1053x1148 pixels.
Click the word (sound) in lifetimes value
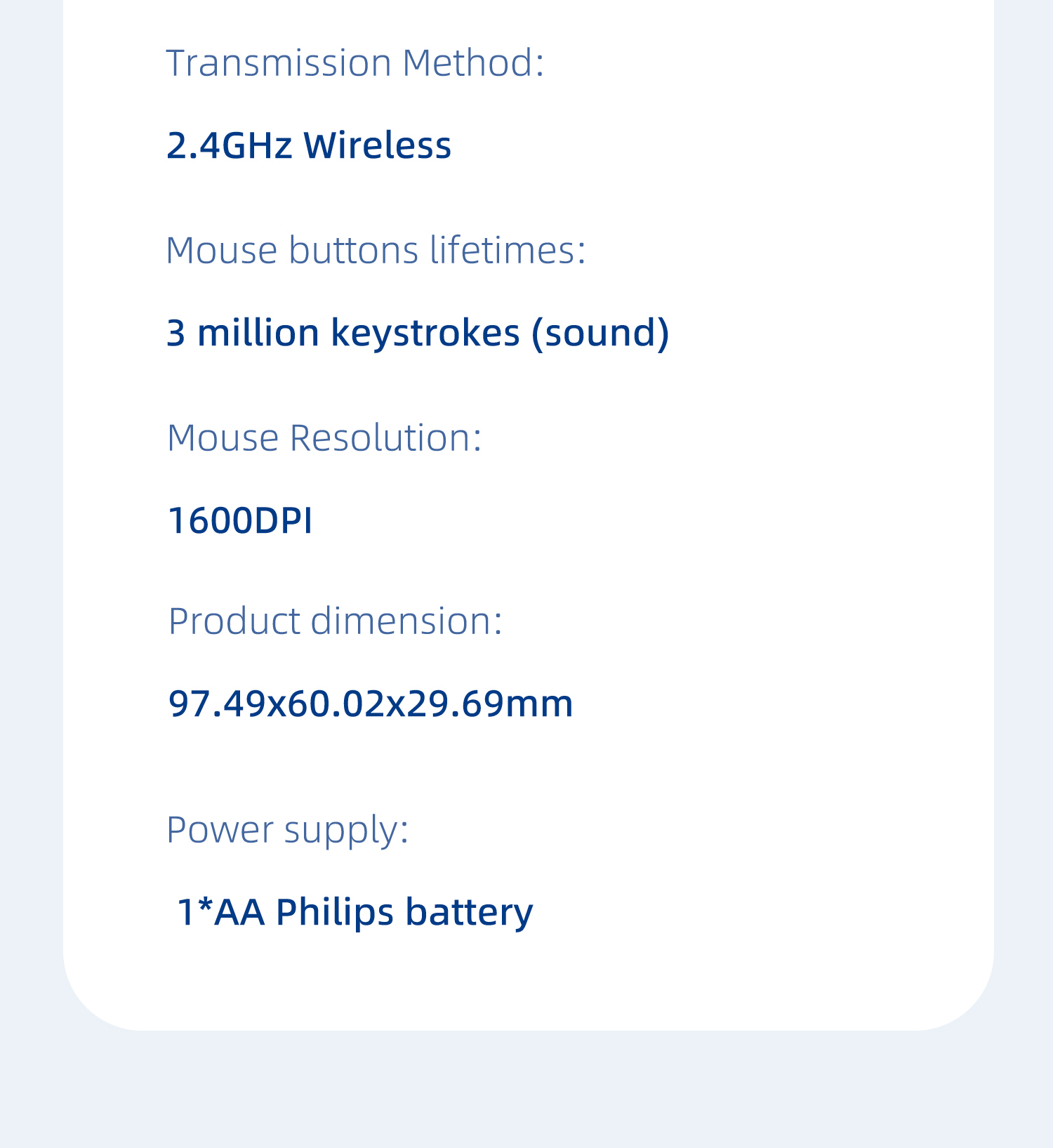600,333
